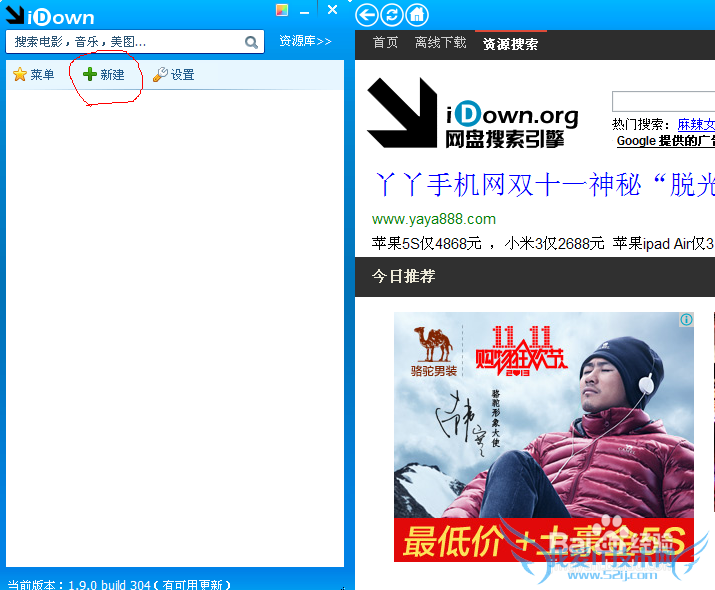Go to home with house icon
Viewport: 715px width, 590px height.
(x=417, y=15)
